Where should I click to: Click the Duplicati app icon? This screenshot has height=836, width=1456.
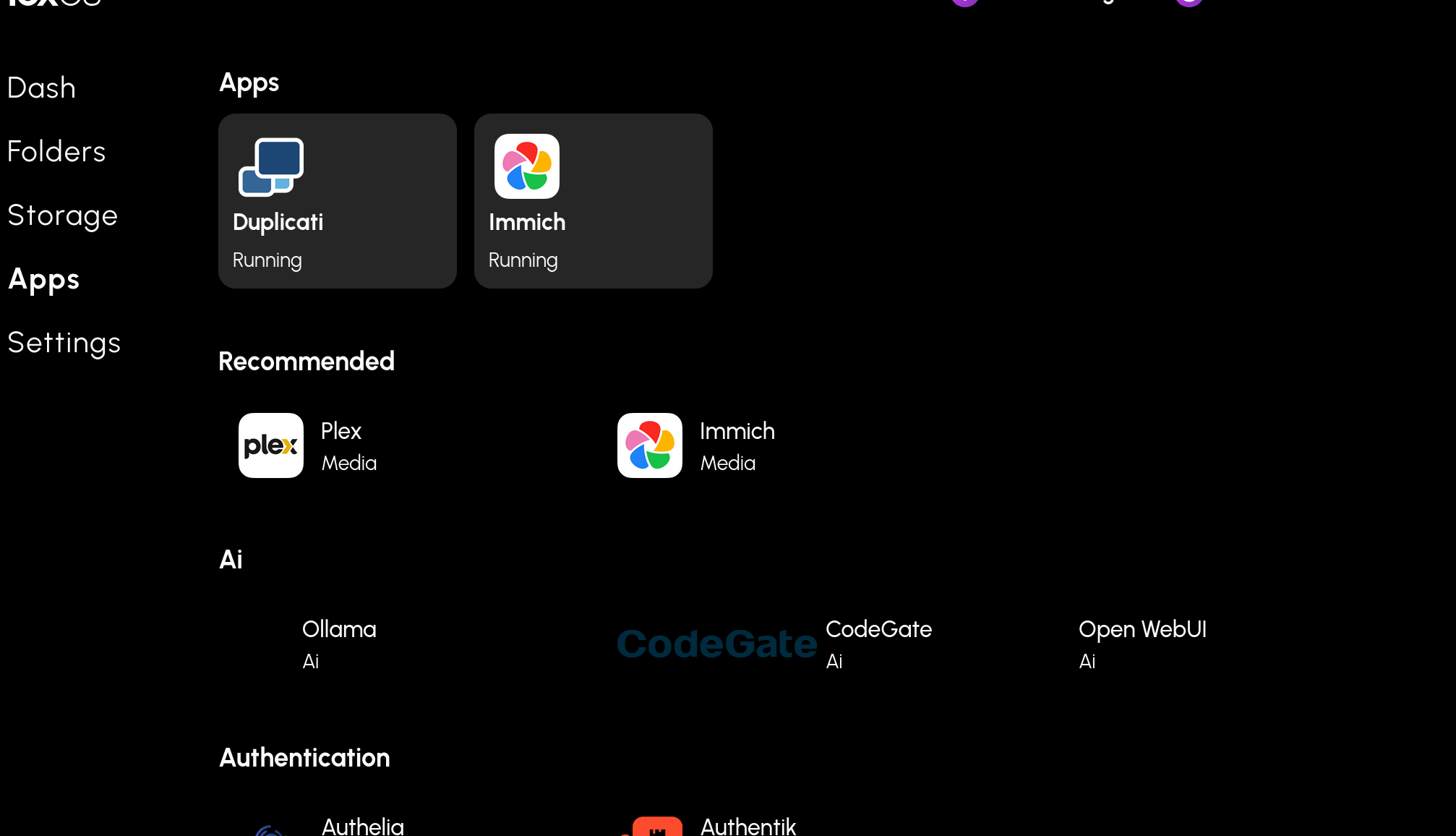(271, 166)
